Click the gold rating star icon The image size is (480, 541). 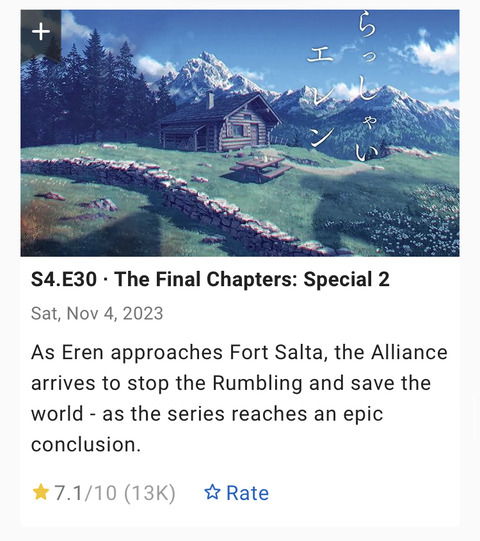click(40, 492)
